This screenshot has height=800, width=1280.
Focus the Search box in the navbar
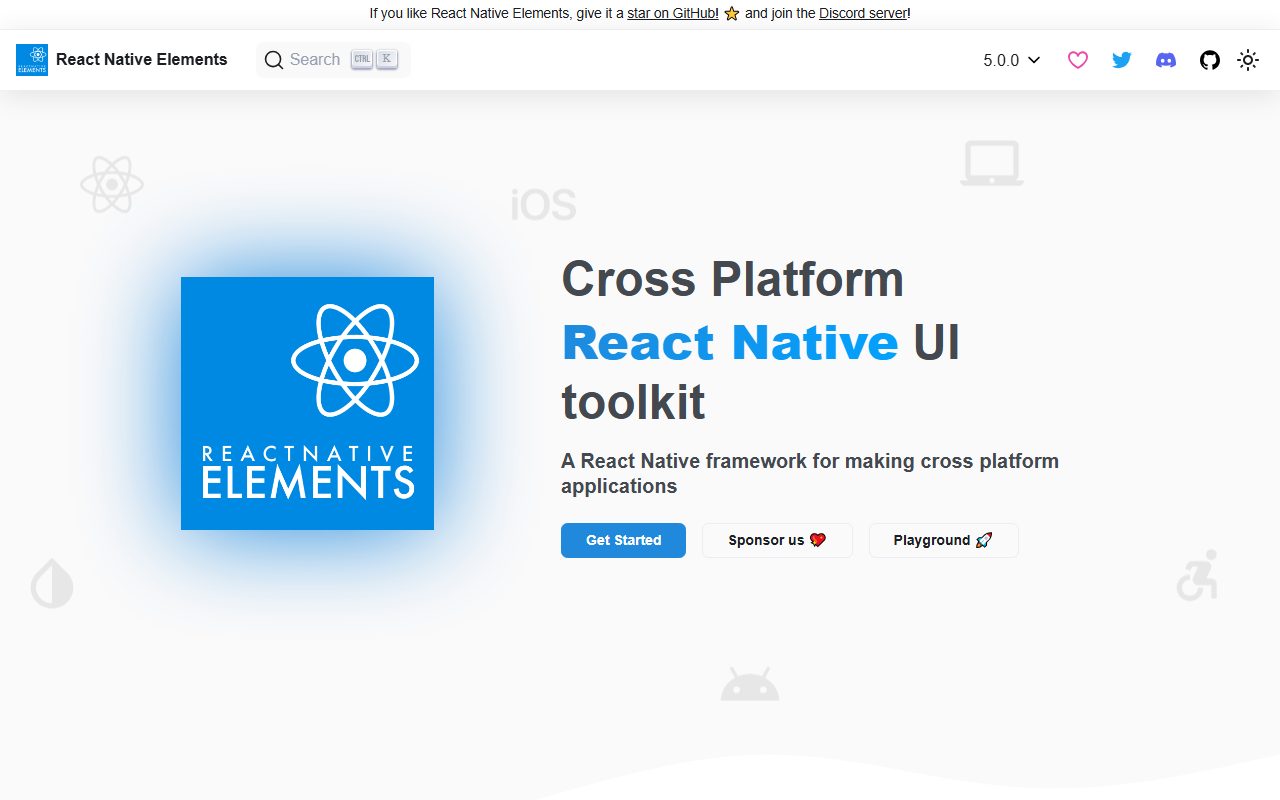[x=333, y=60]
